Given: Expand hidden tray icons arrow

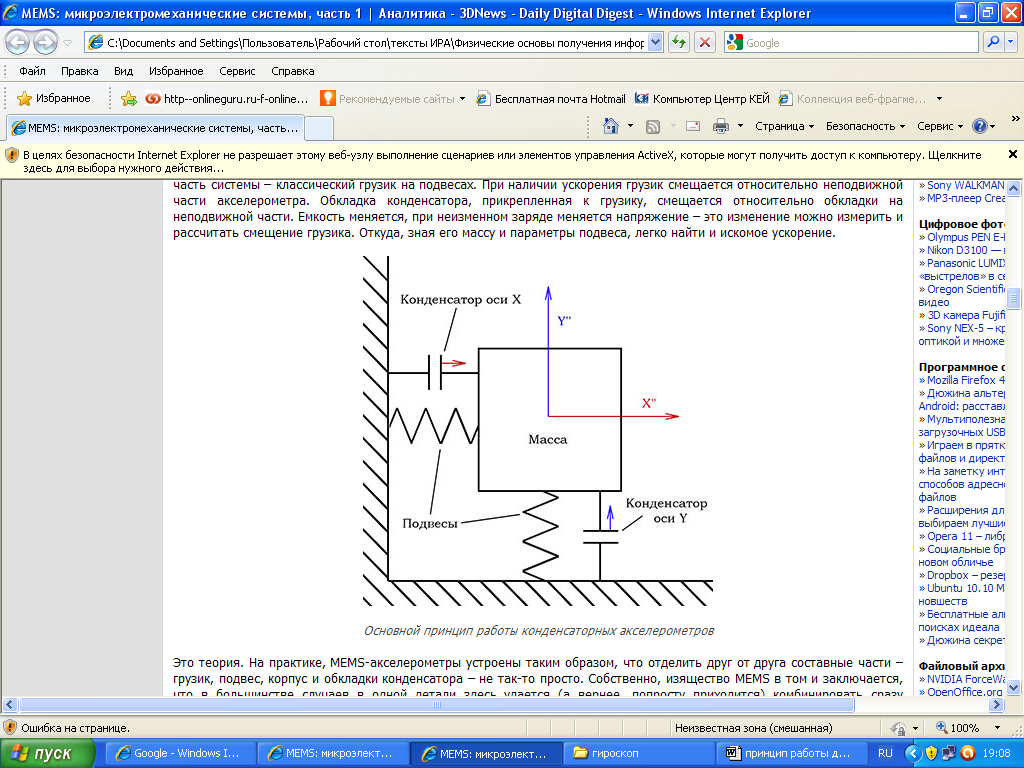Looking at the screenshot, I should coord(912,754).
